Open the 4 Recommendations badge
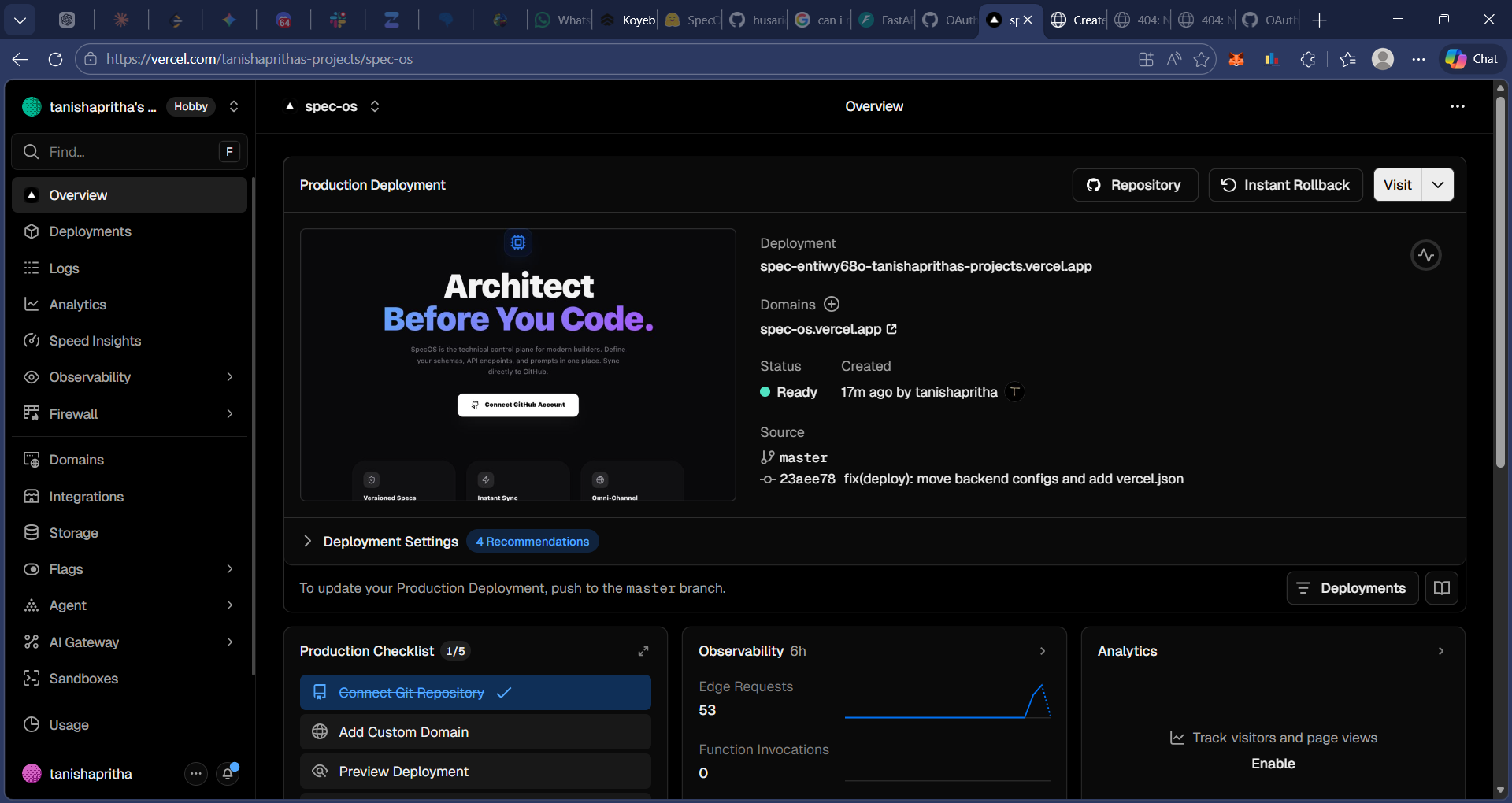This screenshot has width=1512, height=803. click(532, 542)
